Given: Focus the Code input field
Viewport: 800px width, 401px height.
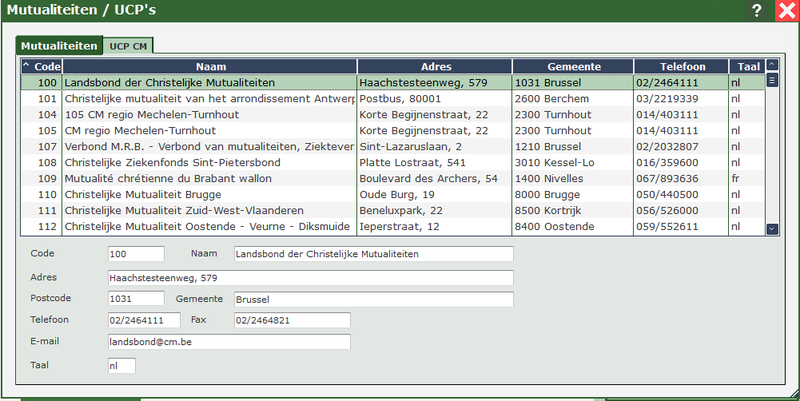Looking at the screenshot, I should (136, 254).
